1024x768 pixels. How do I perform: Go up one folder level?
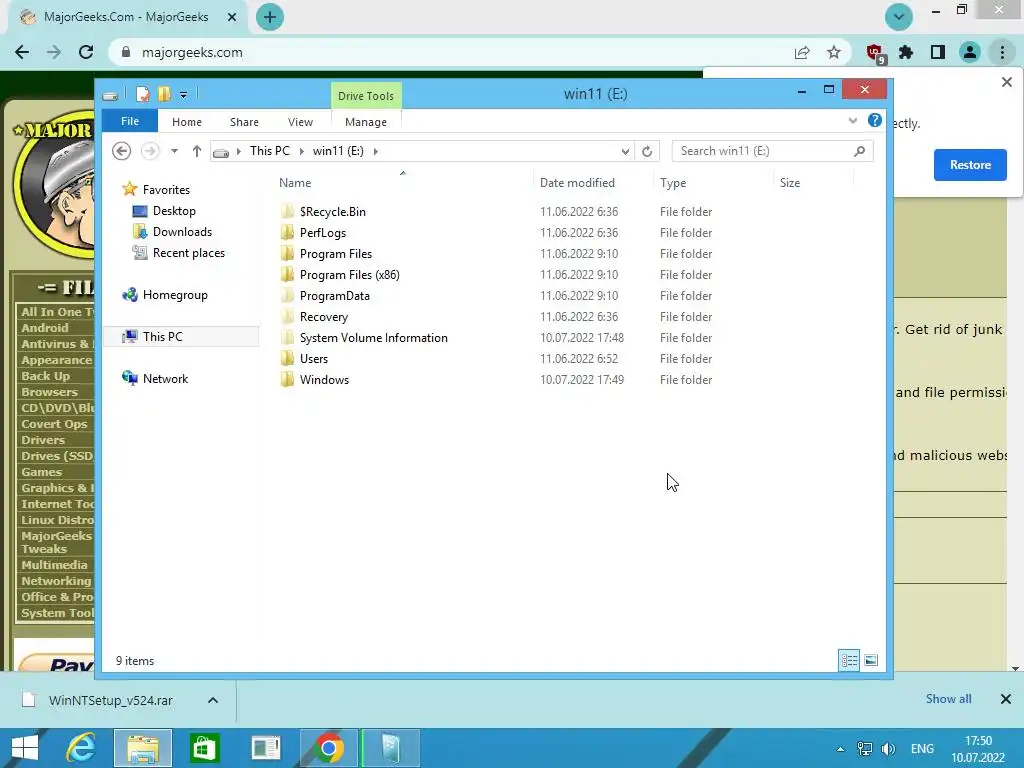[197, 151]
